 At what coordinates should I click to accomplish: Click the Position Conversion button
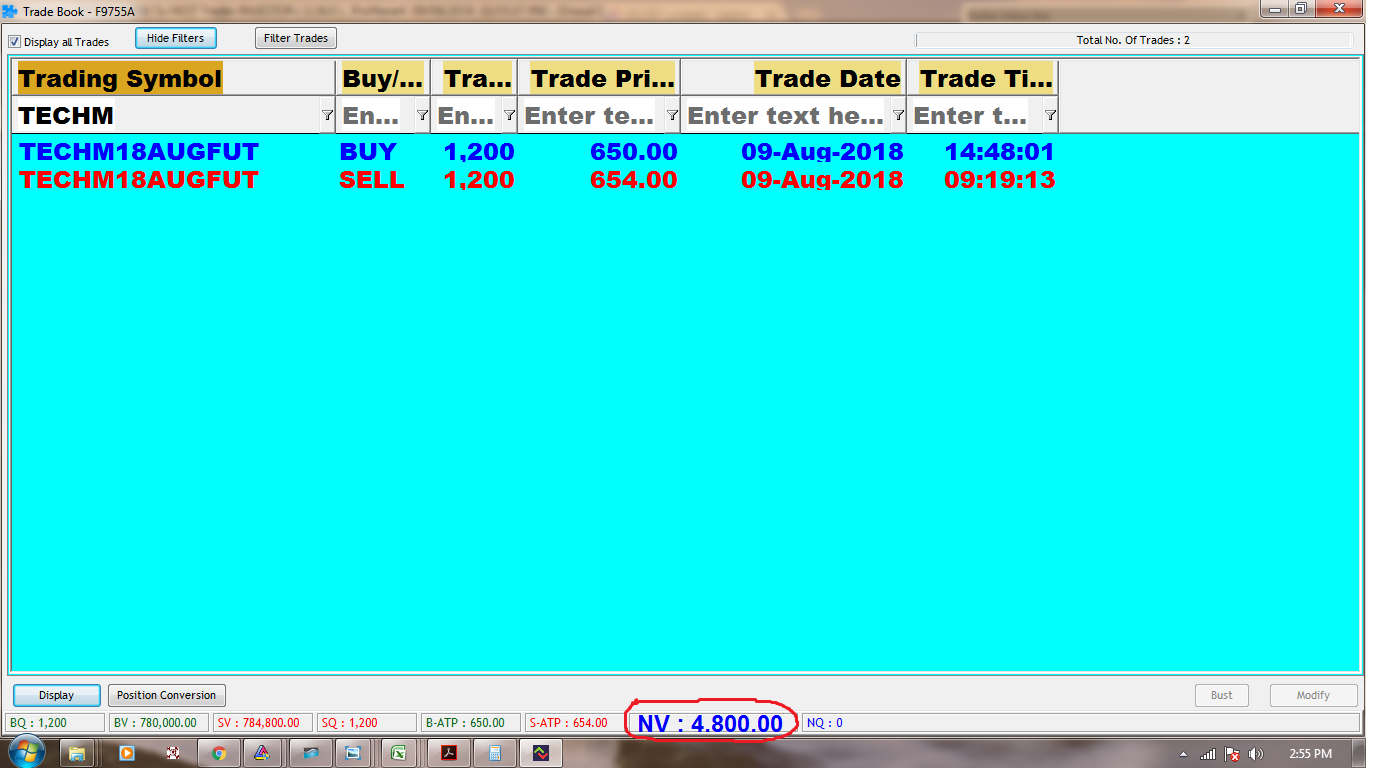click(166, 695)
